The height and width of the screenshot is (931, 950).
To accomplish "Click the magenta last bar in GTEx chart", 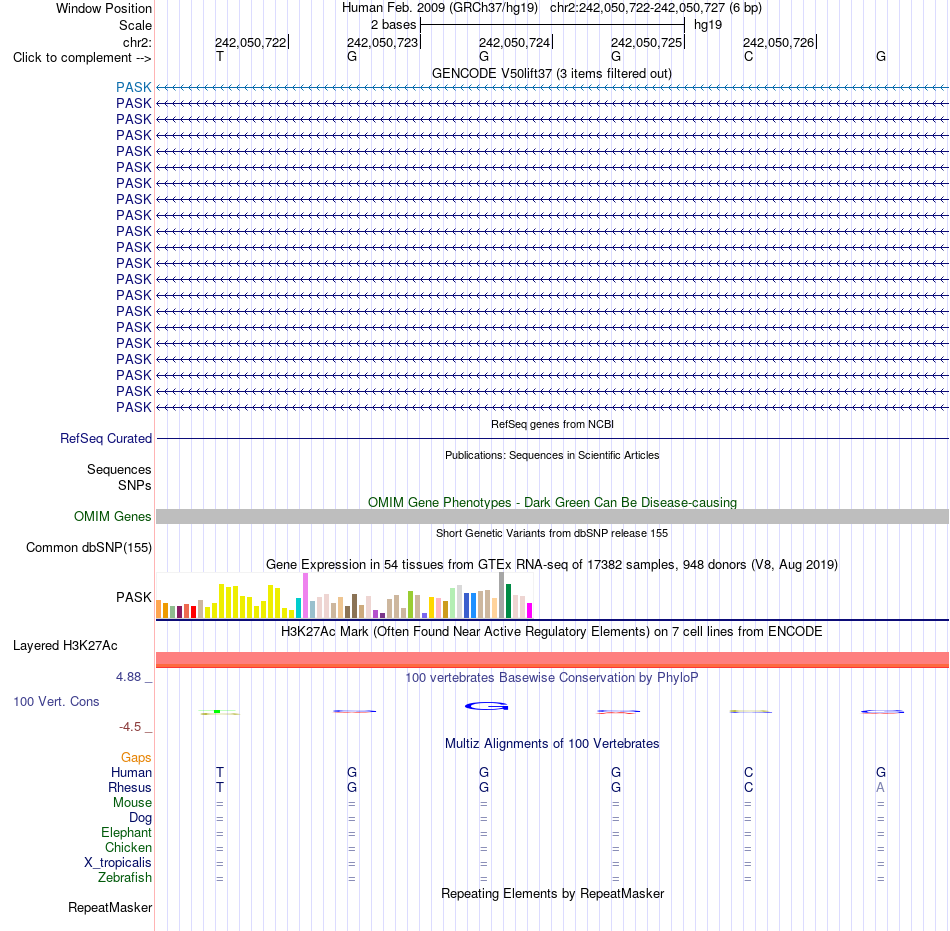I will click(530, 610).
